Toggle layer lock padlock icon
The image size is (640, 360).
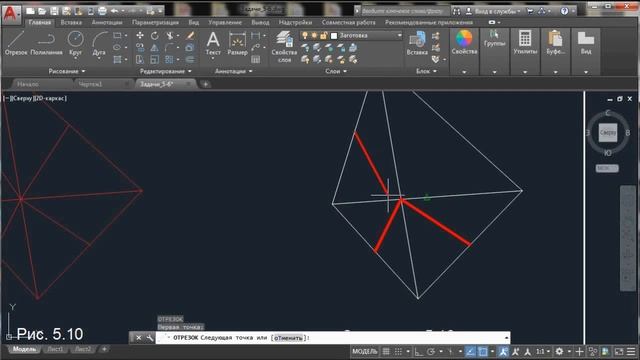tap(323, 36)
